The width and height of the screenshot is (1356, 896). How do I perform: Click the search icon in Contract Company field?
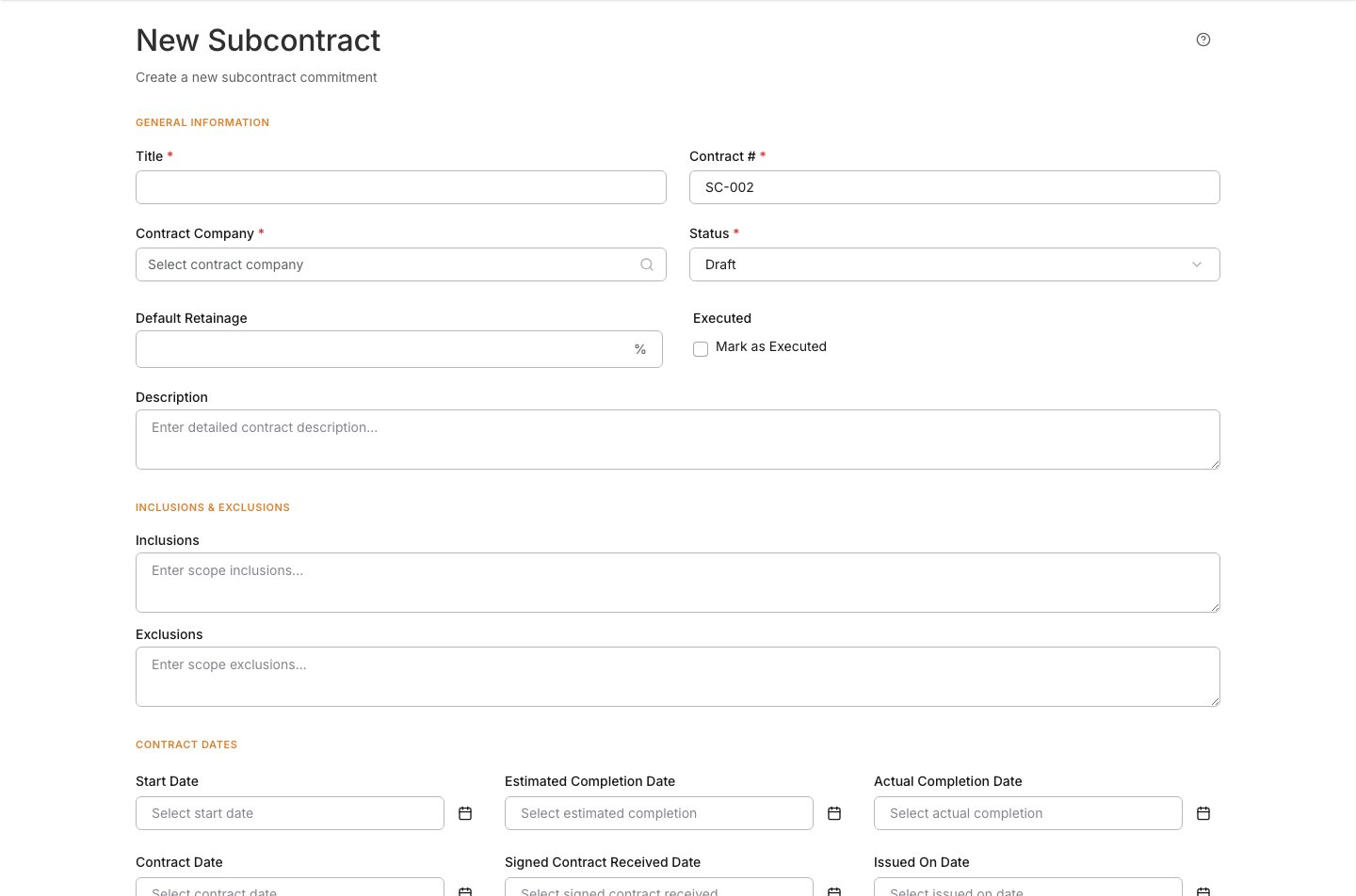tap(647, 264)
